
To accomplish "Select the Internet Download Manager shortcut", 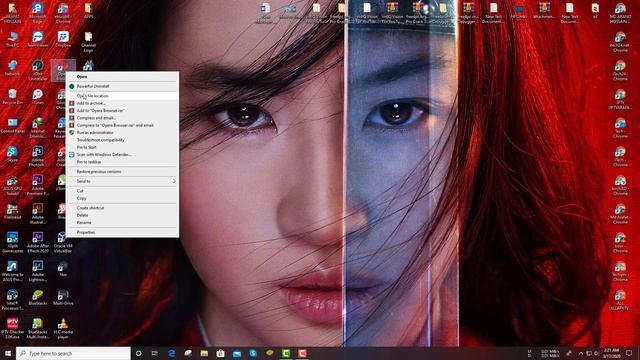I will click(38, 128).
